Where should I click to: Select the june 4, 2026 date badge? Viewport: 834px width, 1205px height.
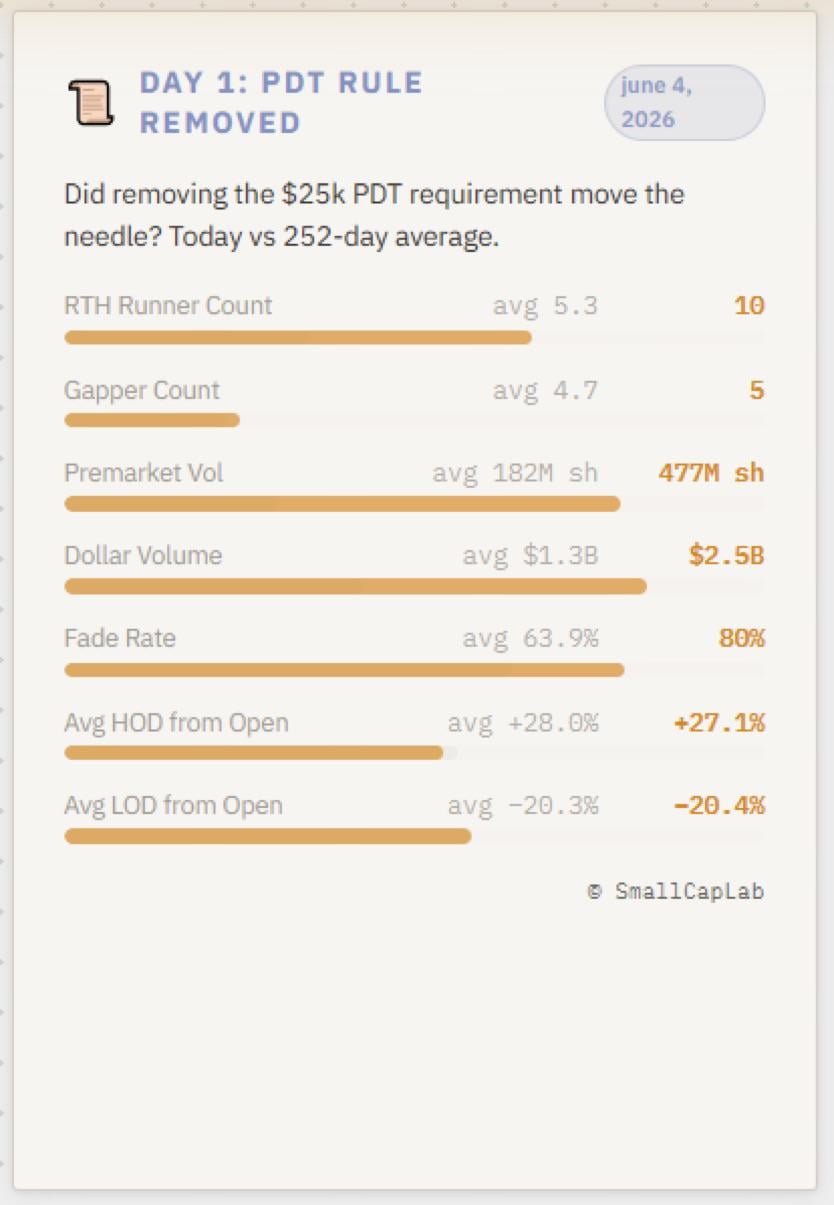[684, 102]
